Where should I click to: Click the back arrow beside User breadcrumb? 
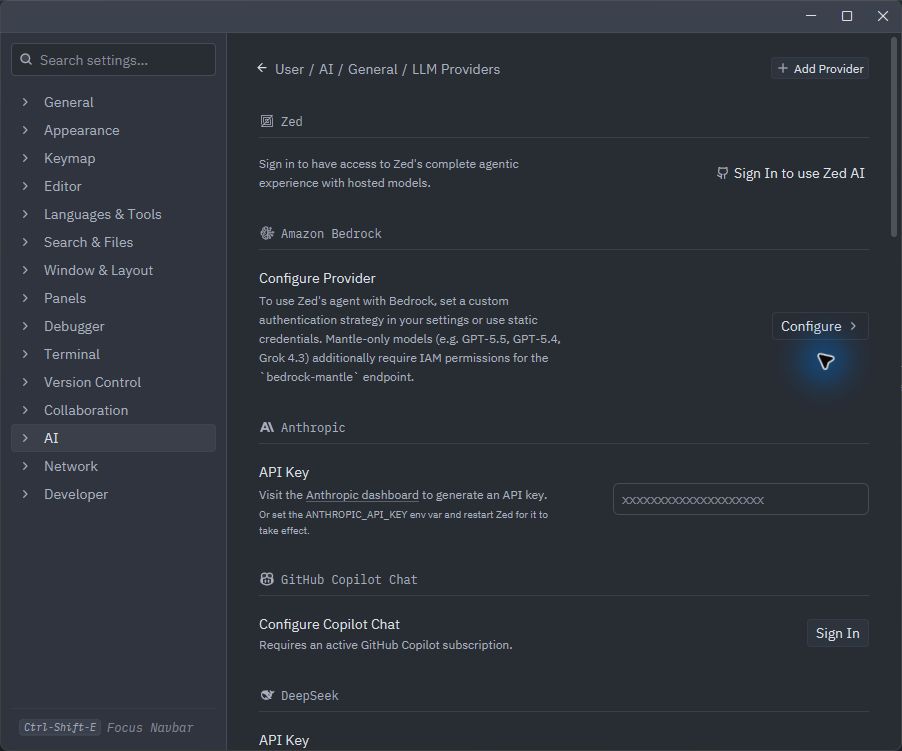click(x=262, y=68)
